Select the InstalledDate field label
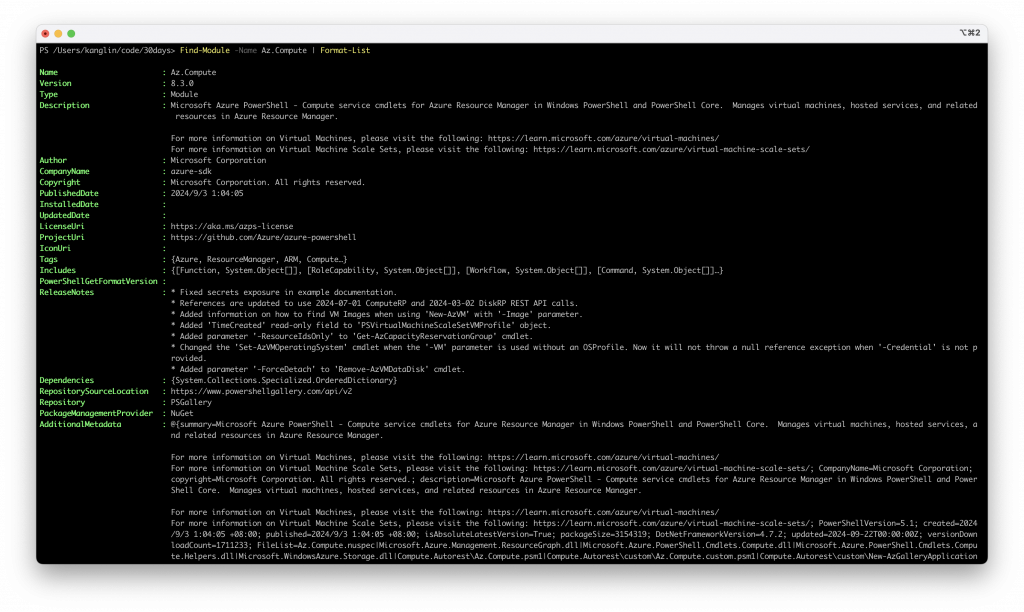Viewport: 1024px width, 612px height. (69, 204)
